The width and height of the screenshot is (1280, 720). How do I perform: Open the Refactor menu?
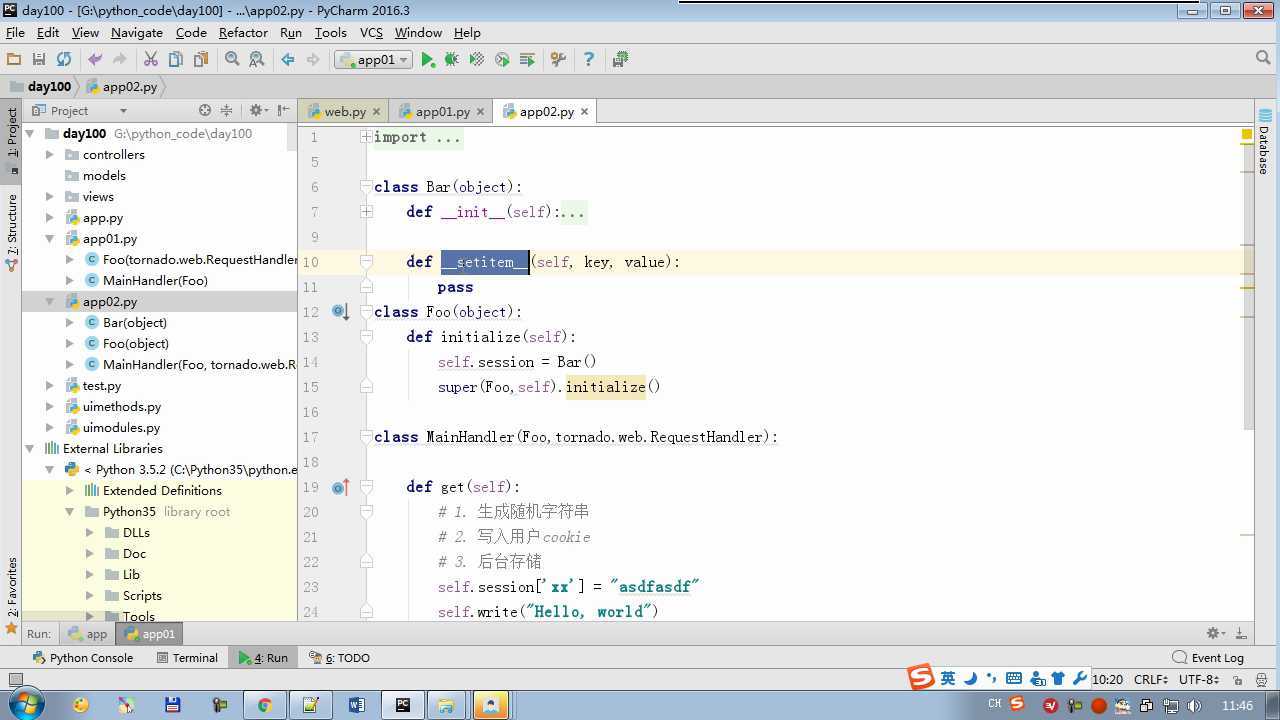pos(243,33)
